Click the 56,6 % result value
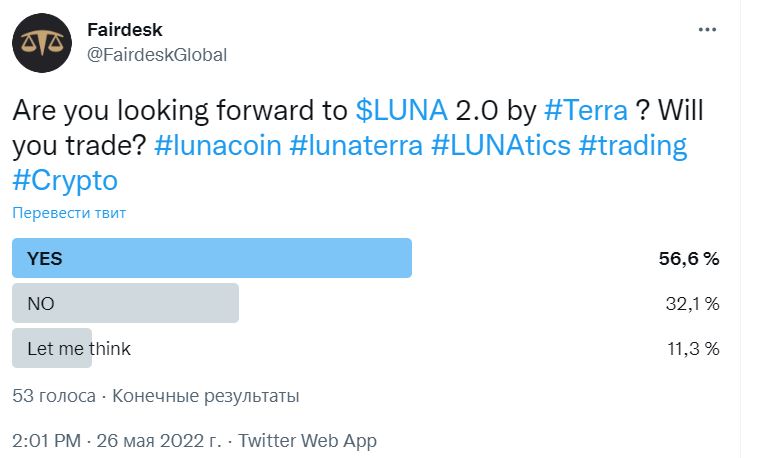 (689, 259)
